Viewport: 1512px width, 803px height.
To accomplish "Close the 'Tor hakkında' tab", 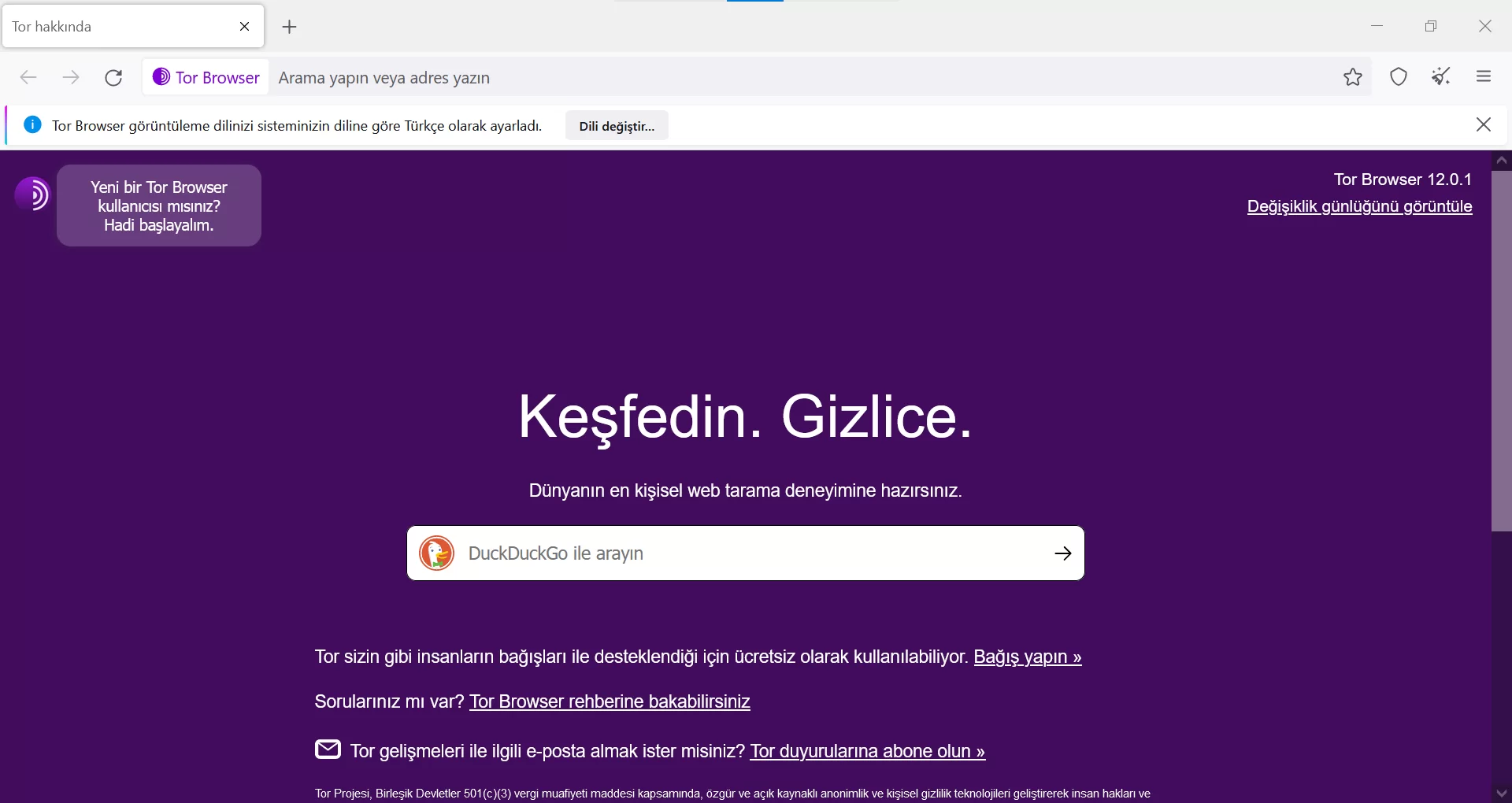I will pos(244,27).
